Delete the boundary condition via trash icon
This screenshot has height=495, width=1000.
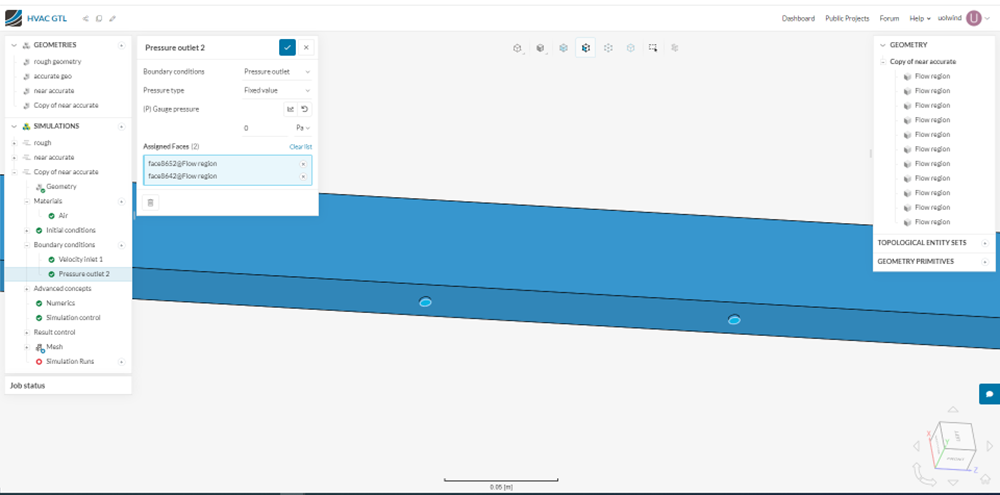coord(151,202)
